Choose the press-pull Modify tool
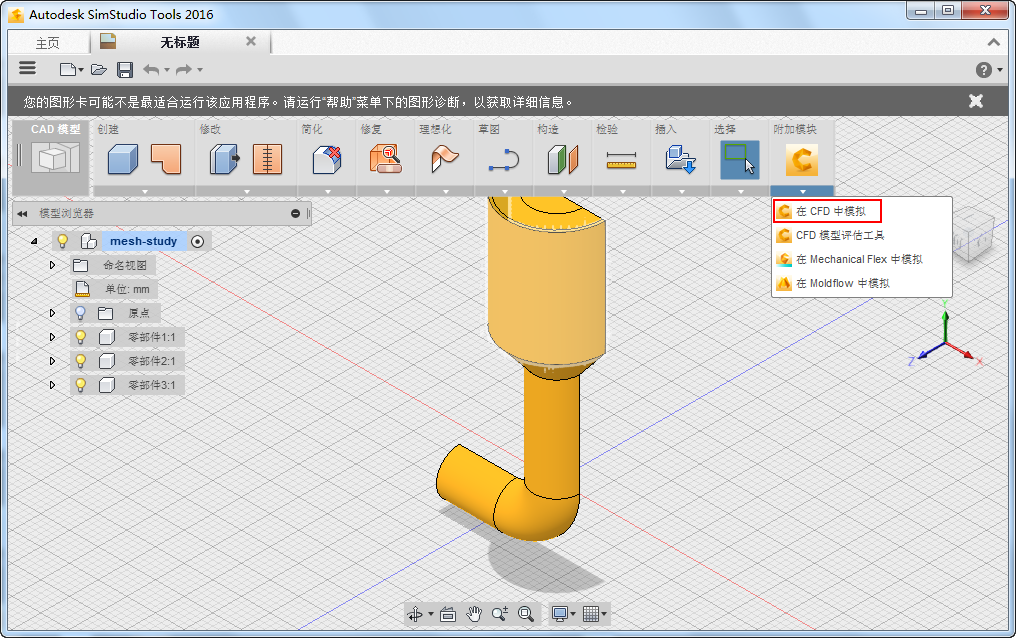 coord(224,159)
